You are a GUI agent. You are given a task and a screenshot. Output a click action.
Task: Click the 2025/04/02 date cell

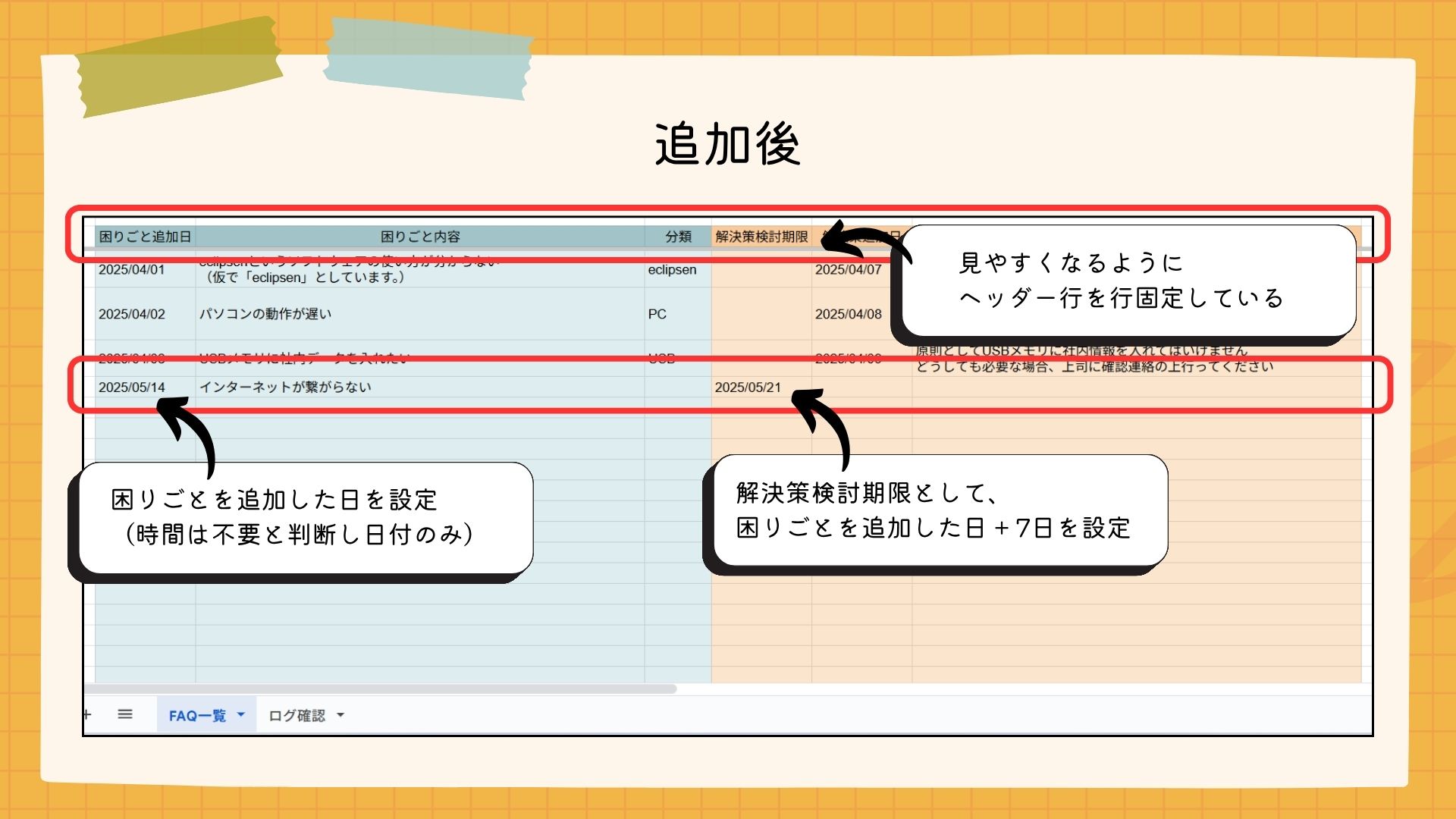pos(132,314)
